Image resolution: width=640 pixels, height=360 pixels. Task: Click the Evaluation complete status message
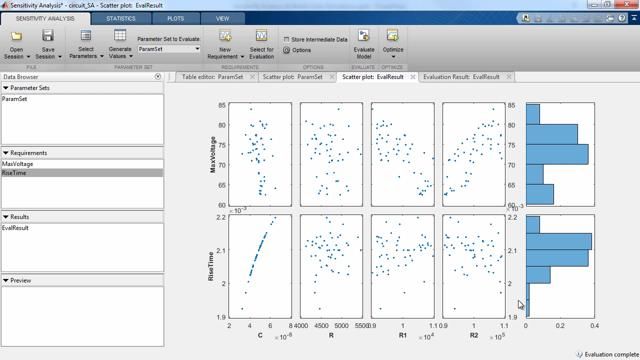pos(611,354)
